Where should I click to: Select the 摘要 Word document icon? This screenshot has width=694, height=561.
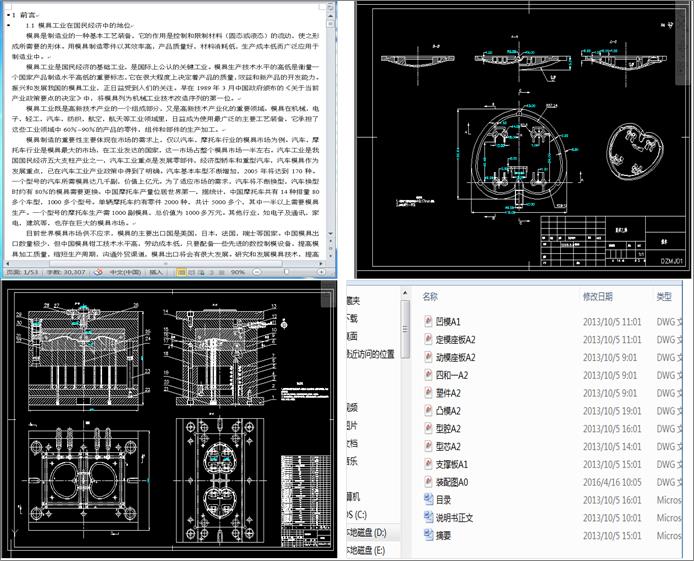[428, 535]
